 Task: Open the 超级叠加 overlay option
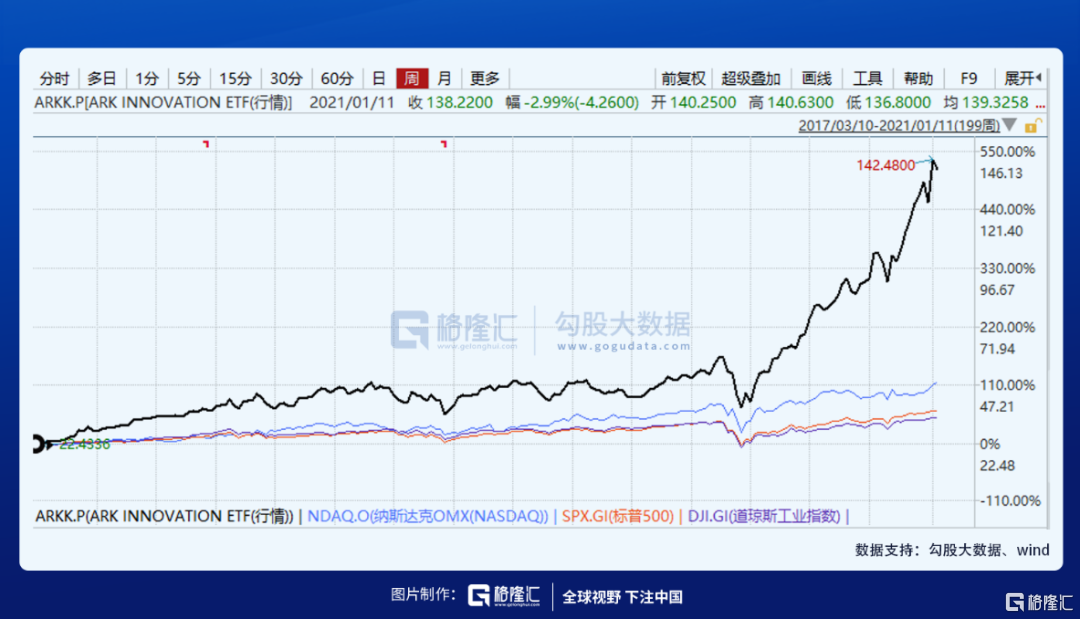pos(751,78)
